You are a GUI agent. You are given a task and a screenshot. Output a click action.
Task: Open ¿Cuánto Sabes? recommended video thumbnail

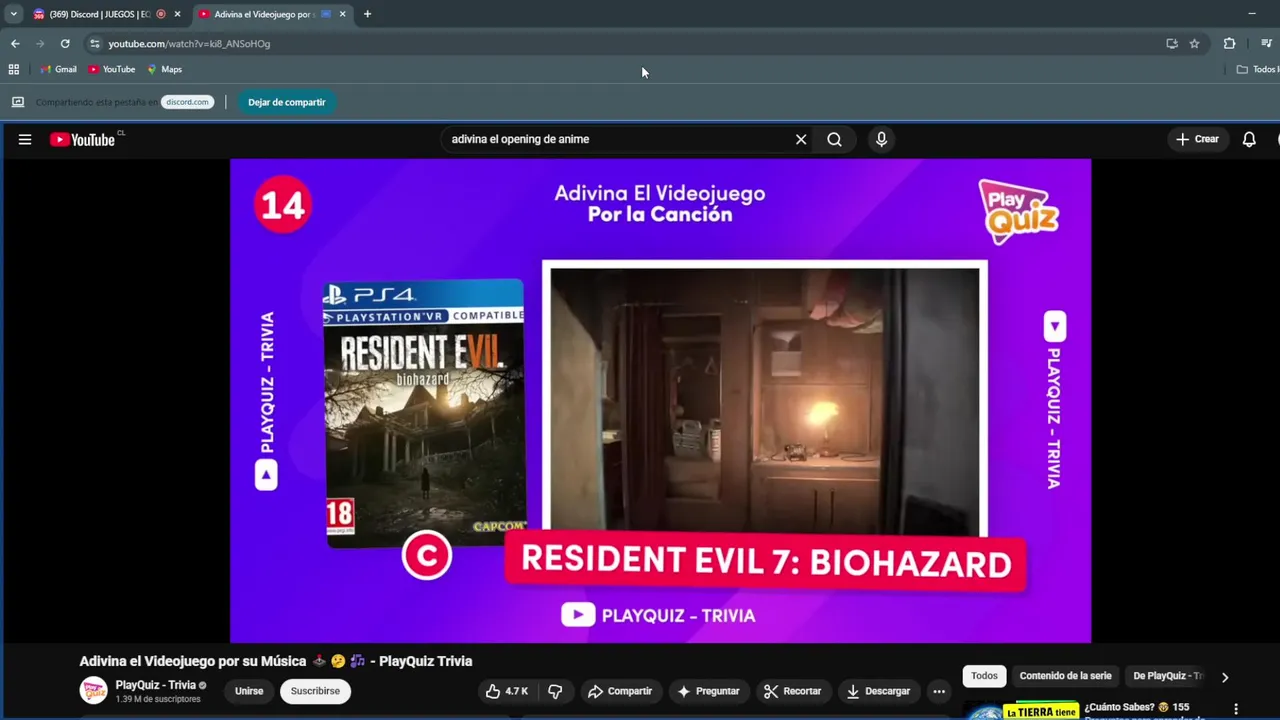point(1020,711)
